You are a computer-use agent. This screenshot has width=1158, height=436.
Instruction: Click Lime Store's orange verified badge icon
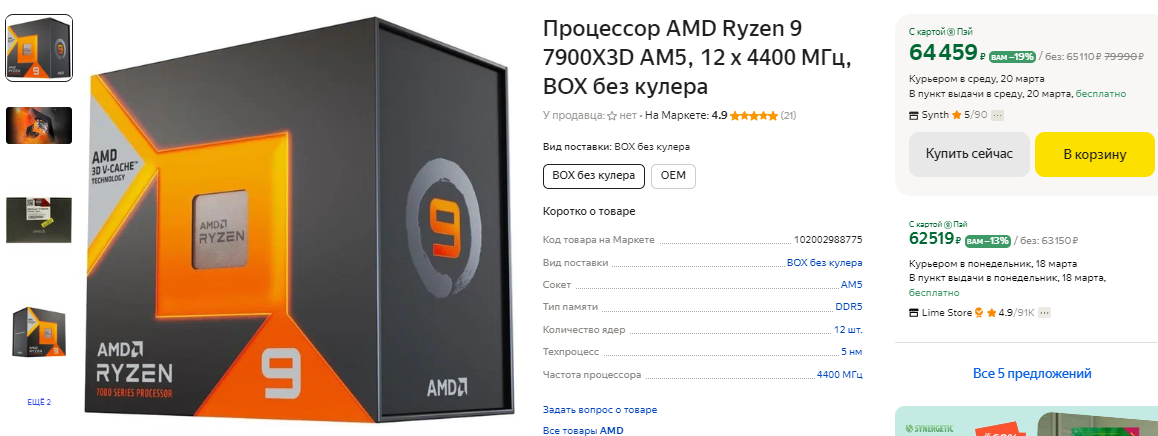point(979,313)
